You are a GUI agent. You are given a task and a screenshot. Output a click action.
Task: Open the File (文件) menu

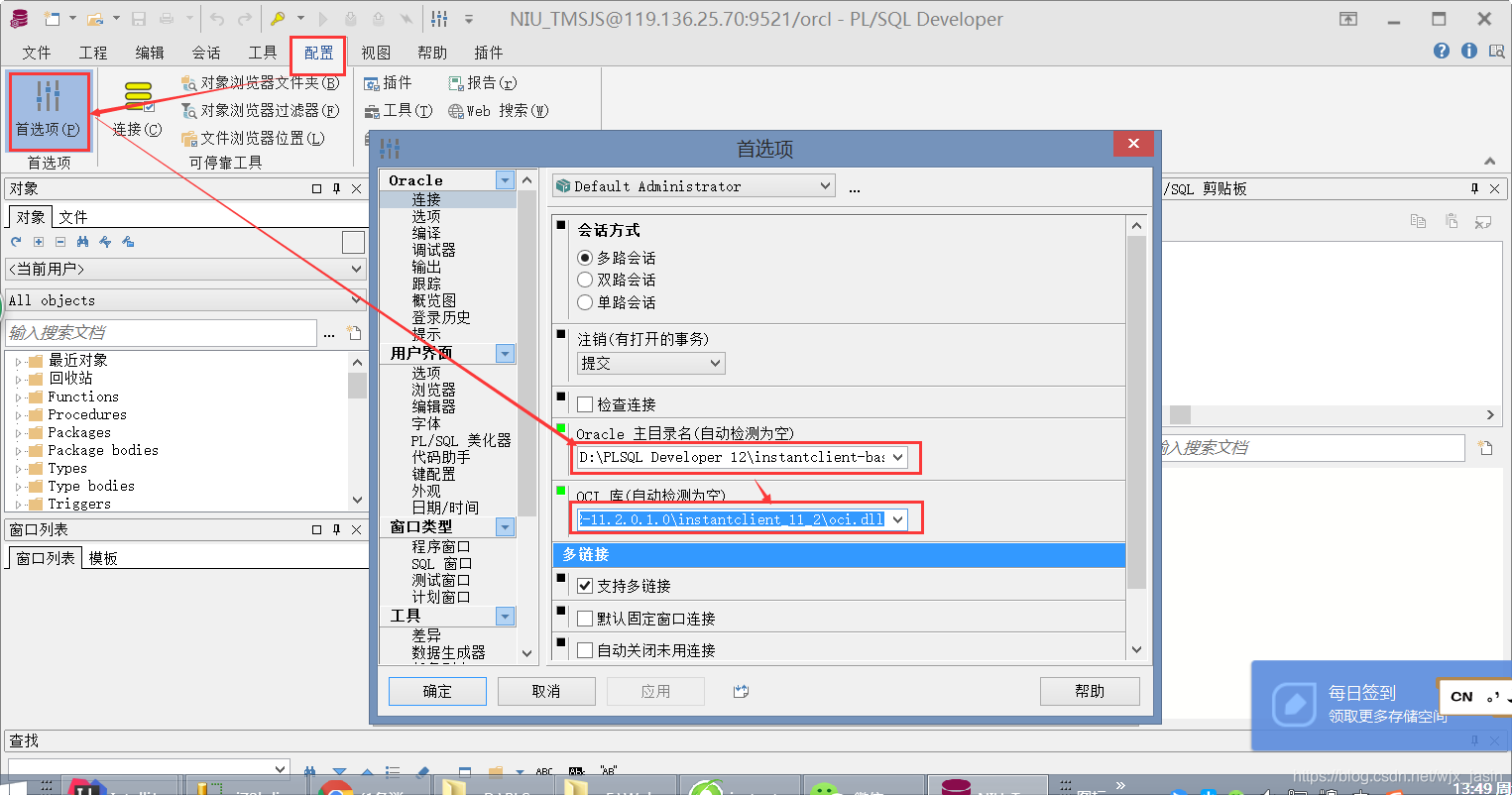pos(37,53)
